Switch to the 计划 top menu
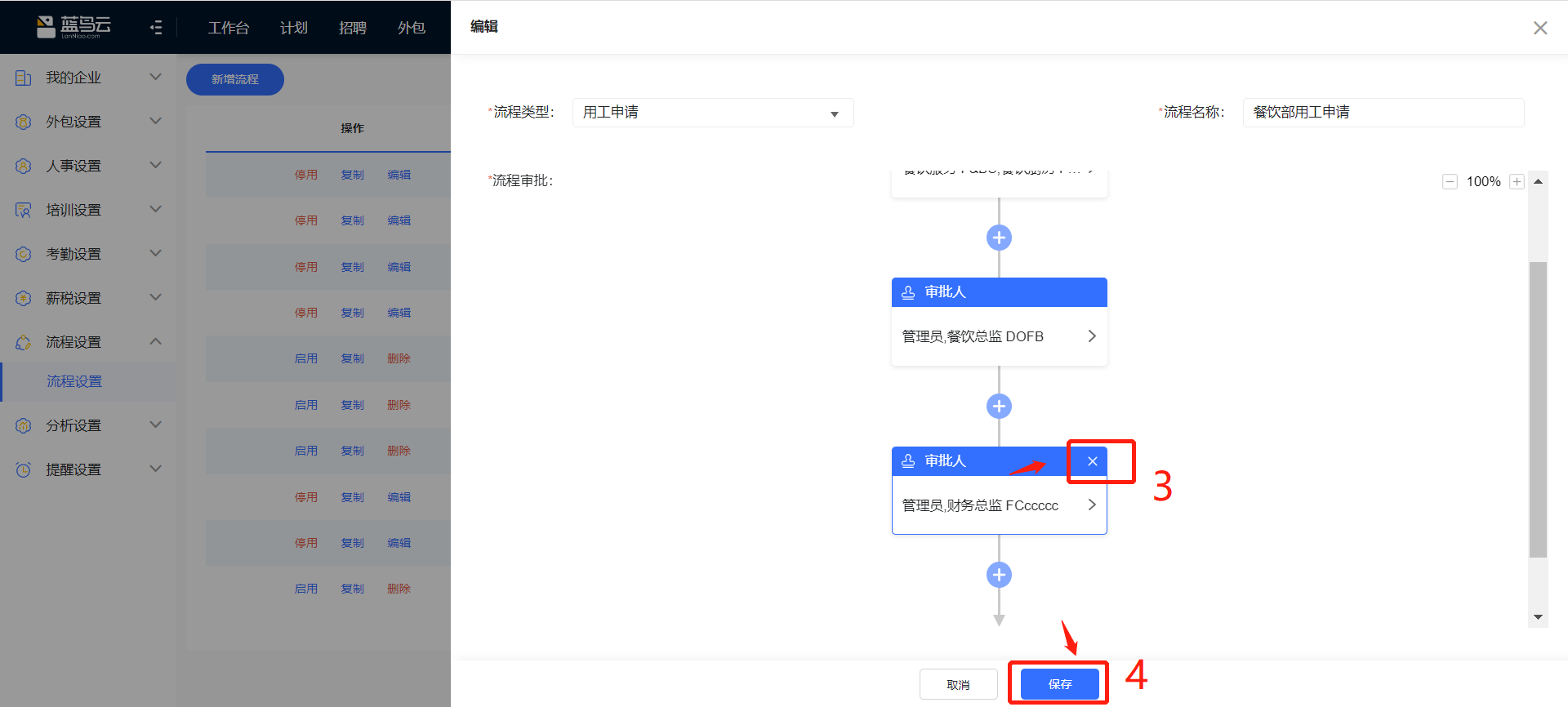Viewport: 1568px width, 707px height. point(294,28)
